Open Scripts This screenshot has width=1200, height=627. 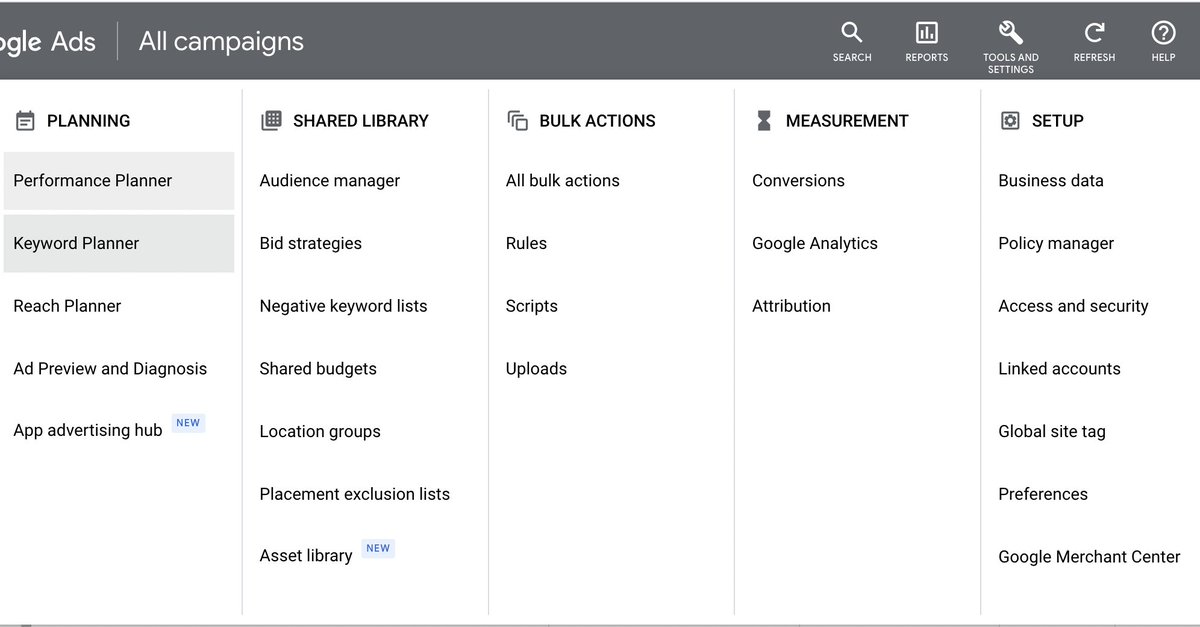pos(531,306)
